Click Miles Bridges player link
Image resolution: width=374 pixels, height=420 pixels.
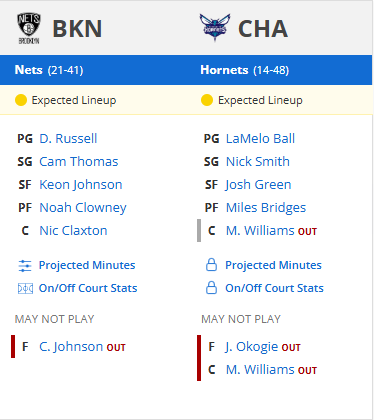point(266,208)
